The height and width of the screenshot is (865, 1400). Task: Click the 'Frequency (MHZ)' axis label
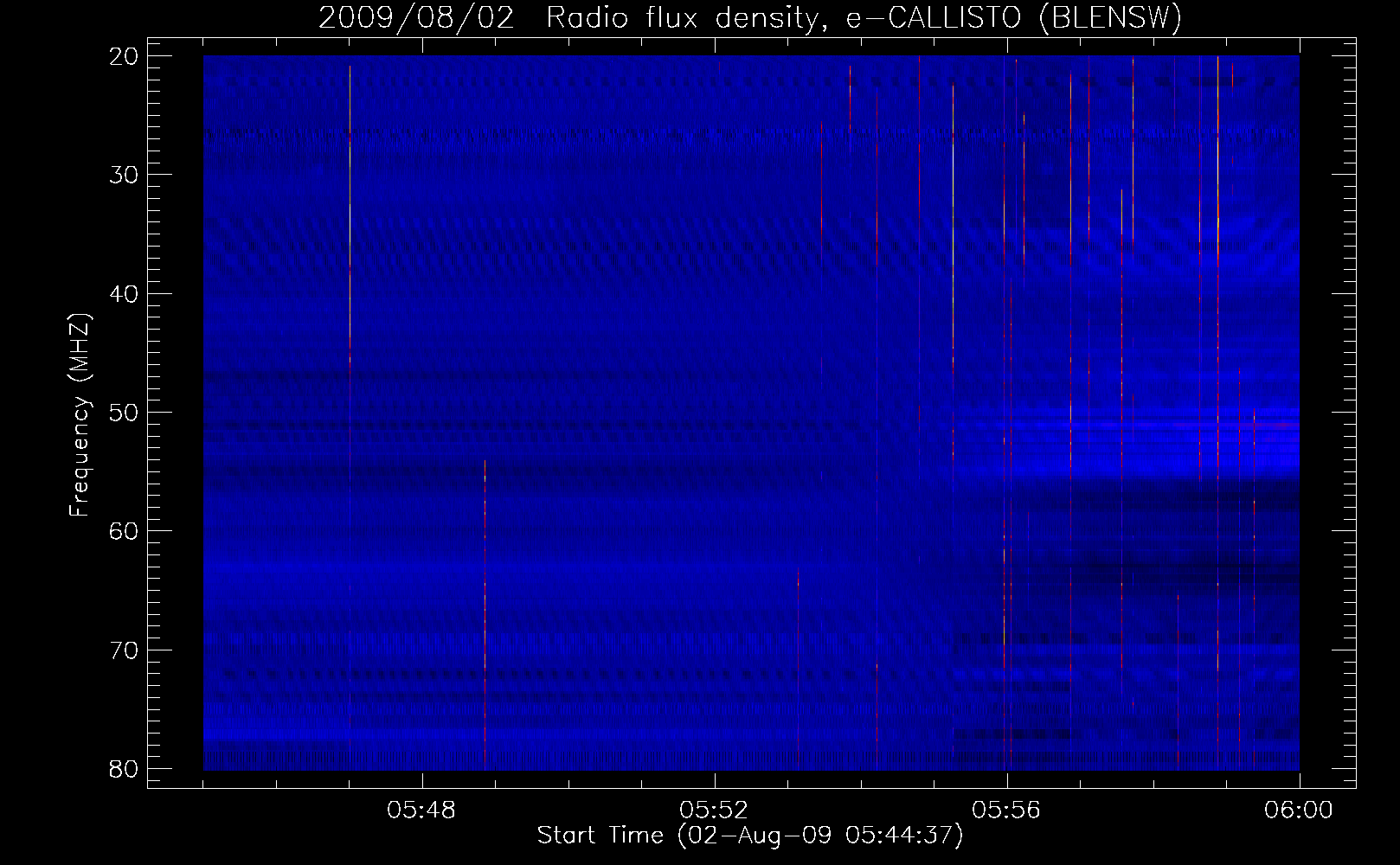point(80,415)
